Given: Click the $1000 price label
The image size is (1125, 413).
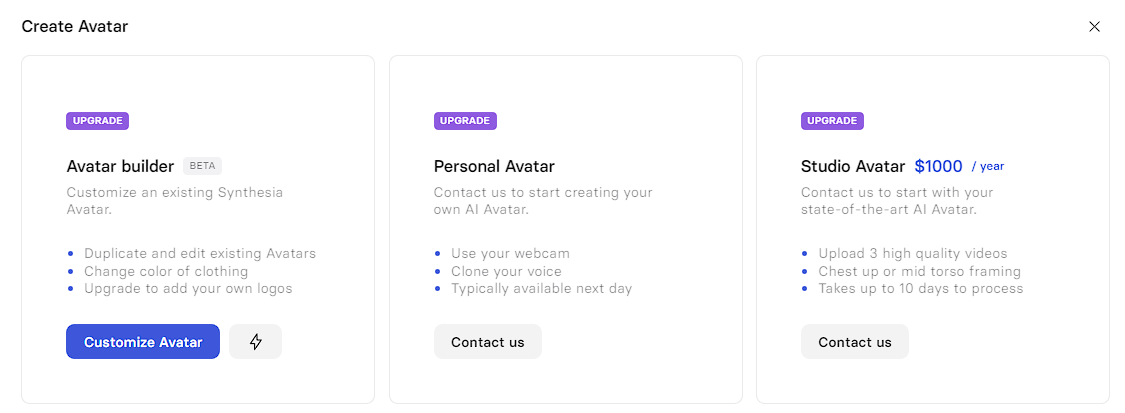Looking at the screenshot, I should pos(938,166).
